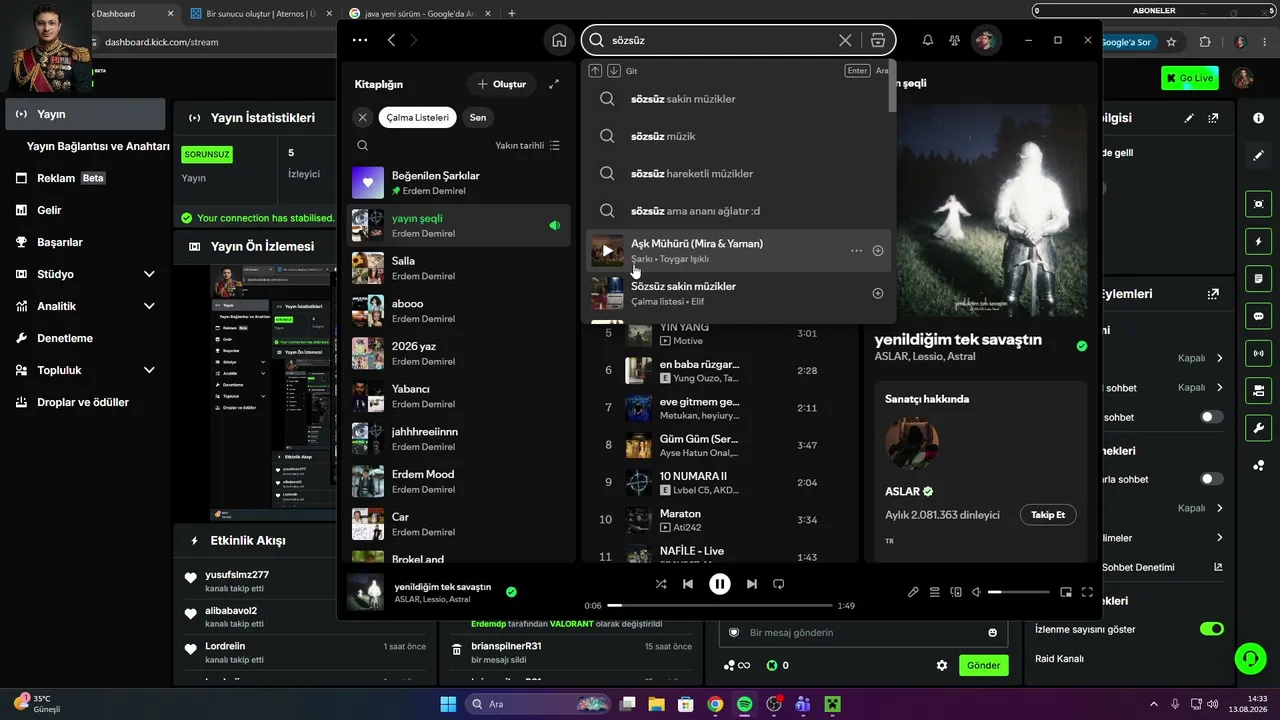Open the Spotify miniplayer
This screenshot has width=1280, height=720.
[x=1066, y=592]
